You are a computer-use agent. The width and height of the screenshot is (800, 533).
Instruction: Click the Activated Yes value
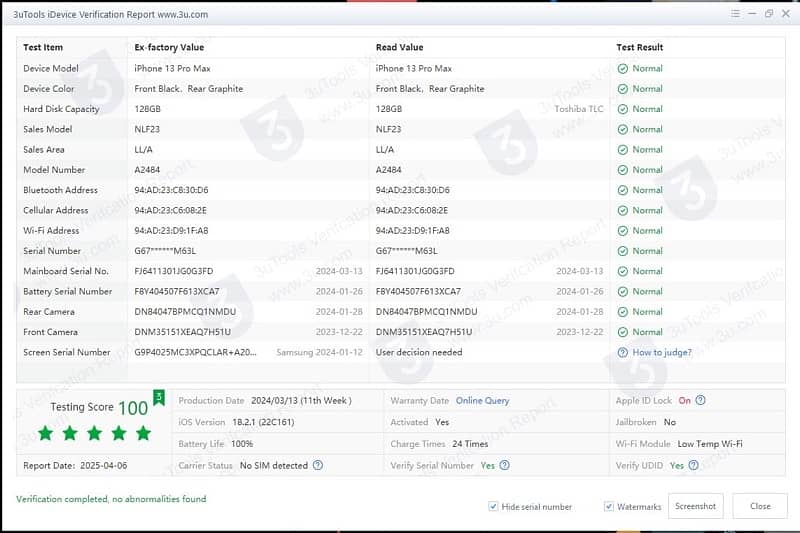(x=442, y=422)
